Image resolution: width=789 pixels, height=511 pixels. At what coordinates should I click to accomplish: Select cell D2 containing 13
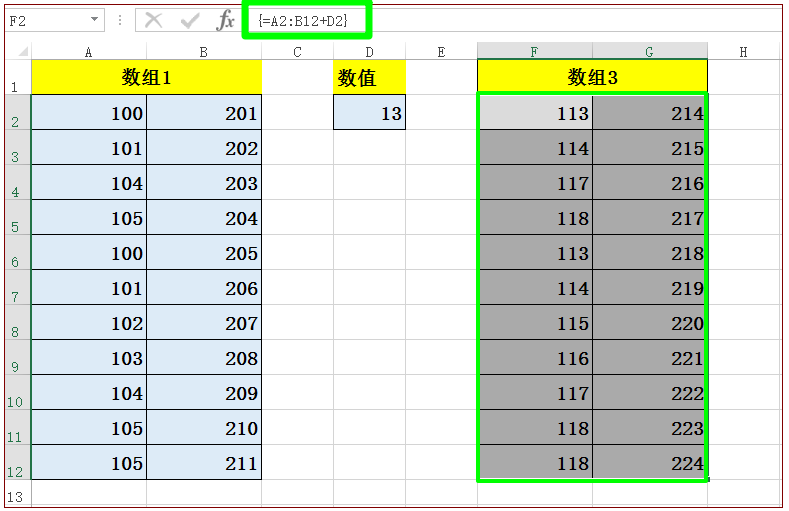coord(369,112)
